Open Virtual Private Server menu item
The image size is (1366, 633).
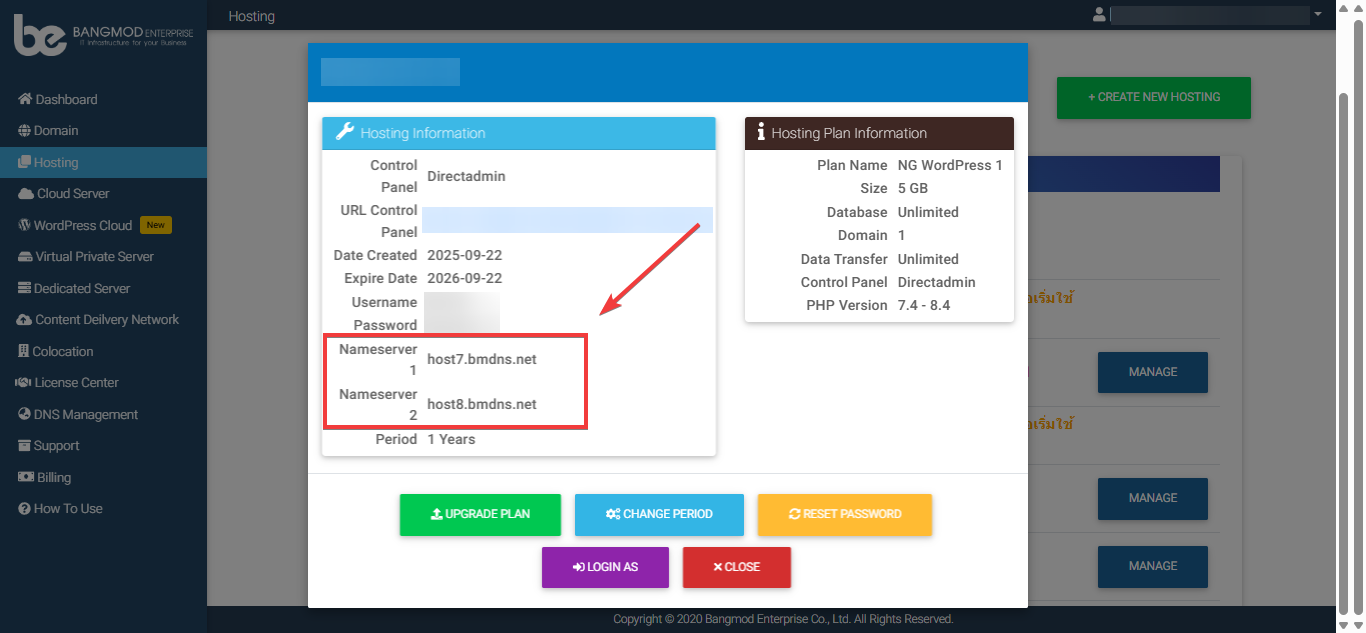pyautogui.click(x=94, y=257)
